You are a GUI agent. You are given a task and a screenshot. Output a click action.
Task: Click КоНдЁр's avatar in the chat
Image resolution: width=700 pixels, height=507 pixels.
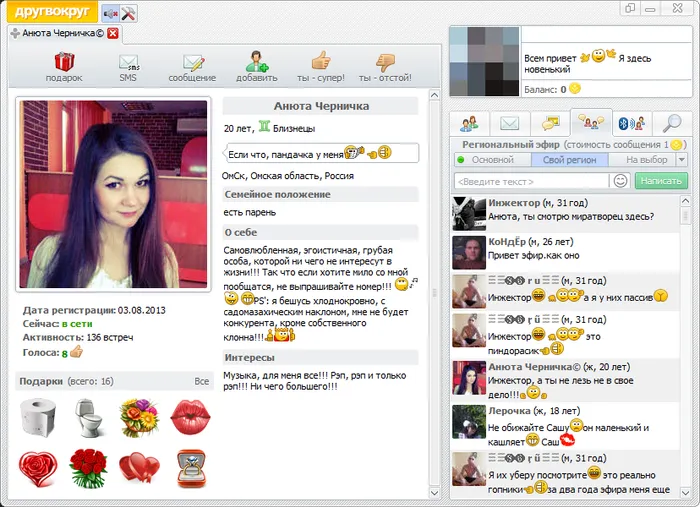pyautogui.click(x=469, y=253)
